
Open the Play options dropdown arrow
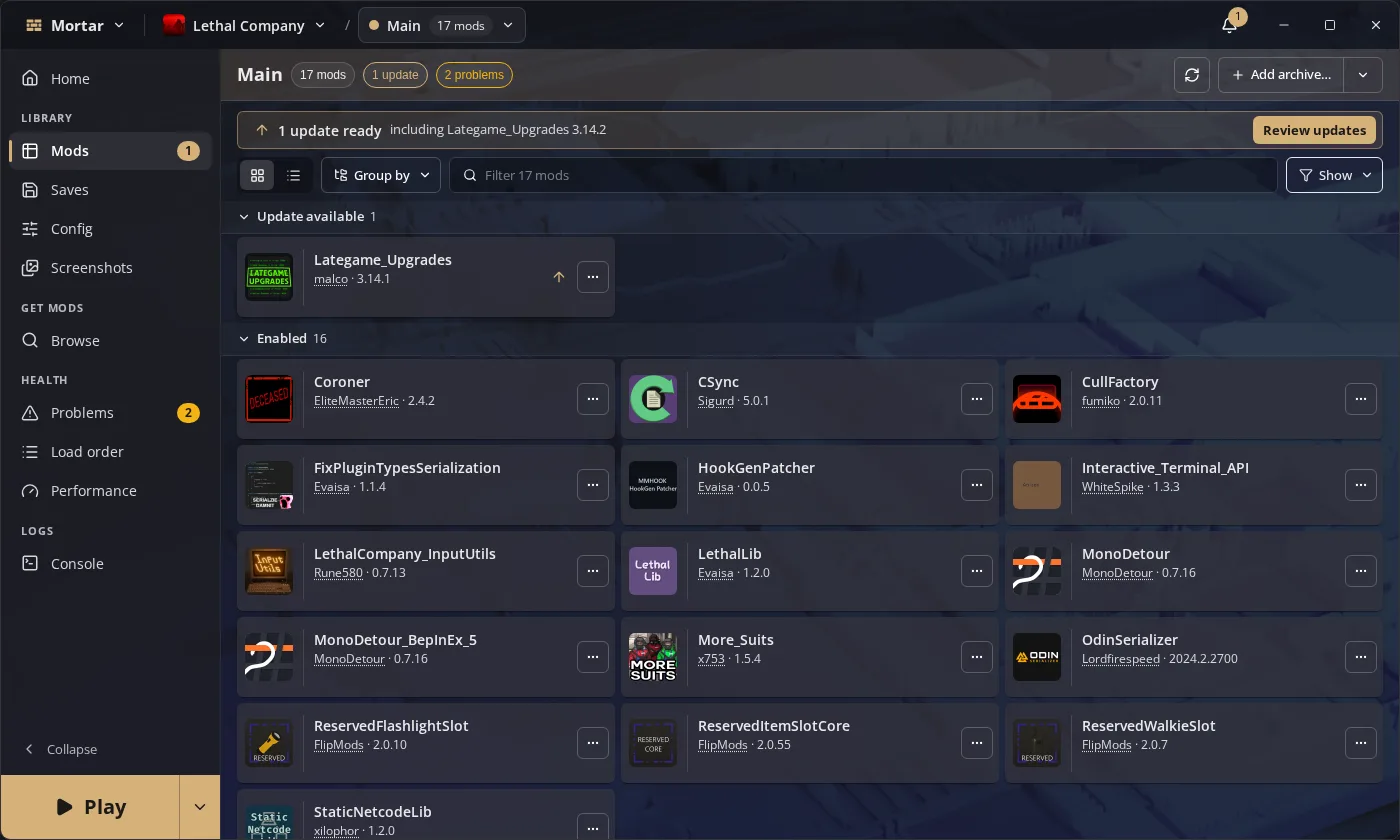tap(199, 807)
